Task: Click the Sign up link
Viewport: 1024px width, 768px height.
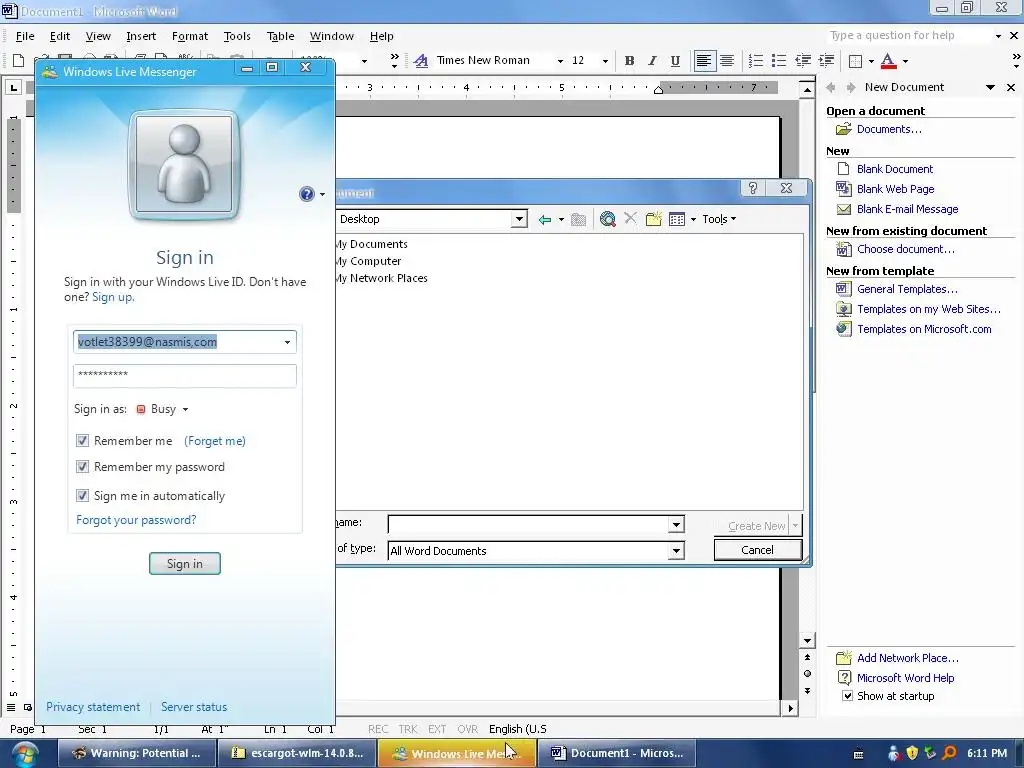Action: 113,297
